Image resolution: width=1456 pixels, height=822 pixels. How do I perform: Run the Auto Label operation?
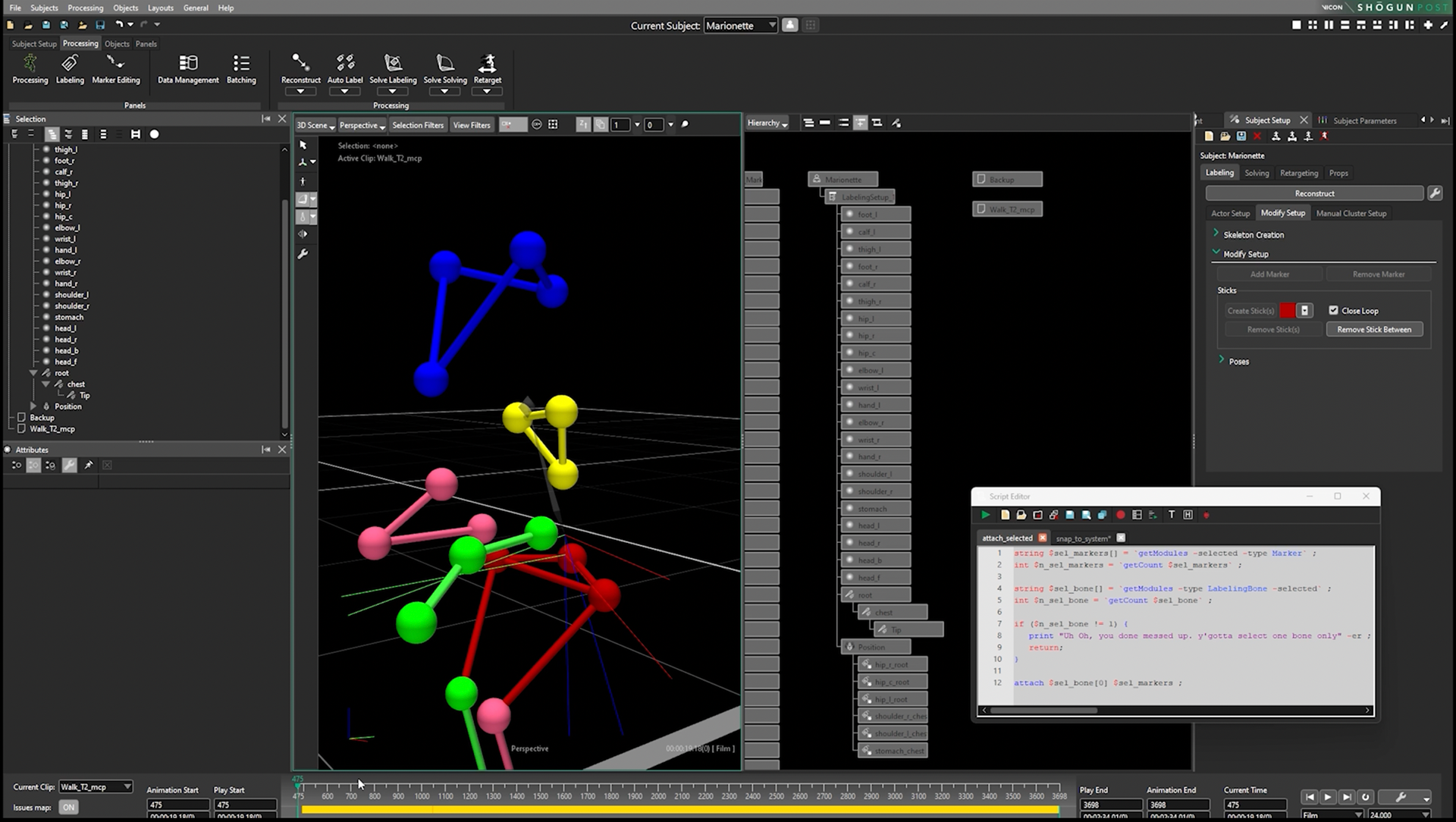pos(345,68)
